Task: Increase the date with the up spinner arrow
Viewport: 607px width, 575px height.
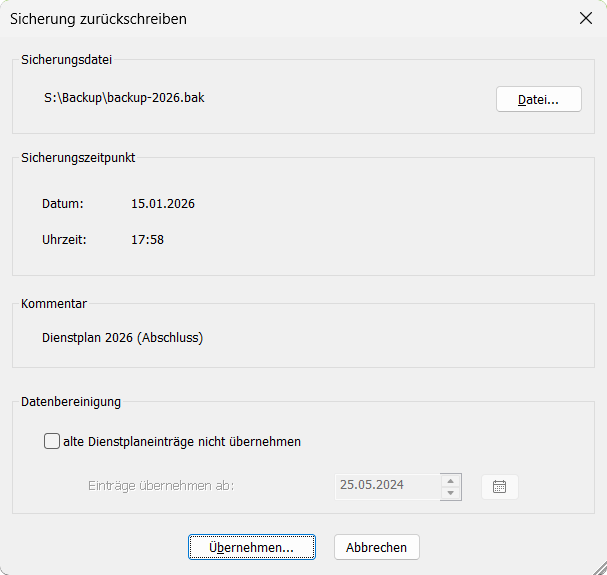Action: [x=450, y=481]
